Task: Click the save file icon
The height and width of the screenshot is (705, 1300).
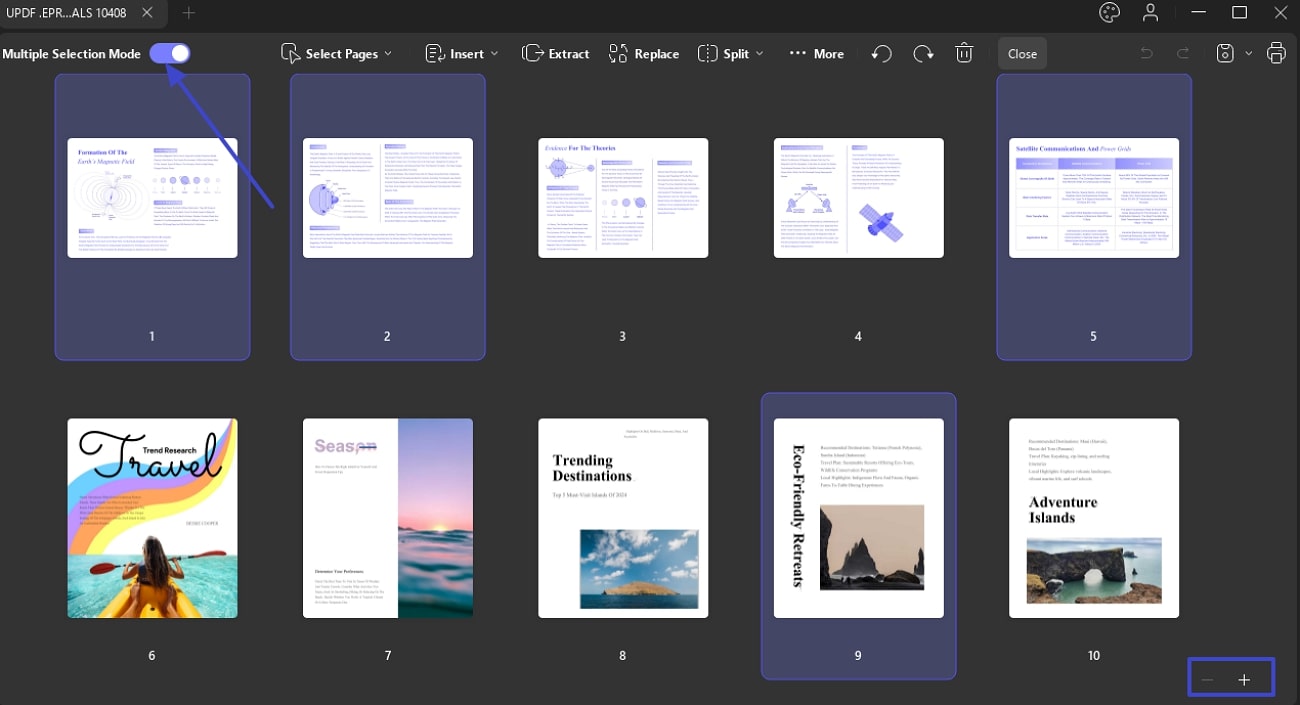Action: coord(1225,54)
